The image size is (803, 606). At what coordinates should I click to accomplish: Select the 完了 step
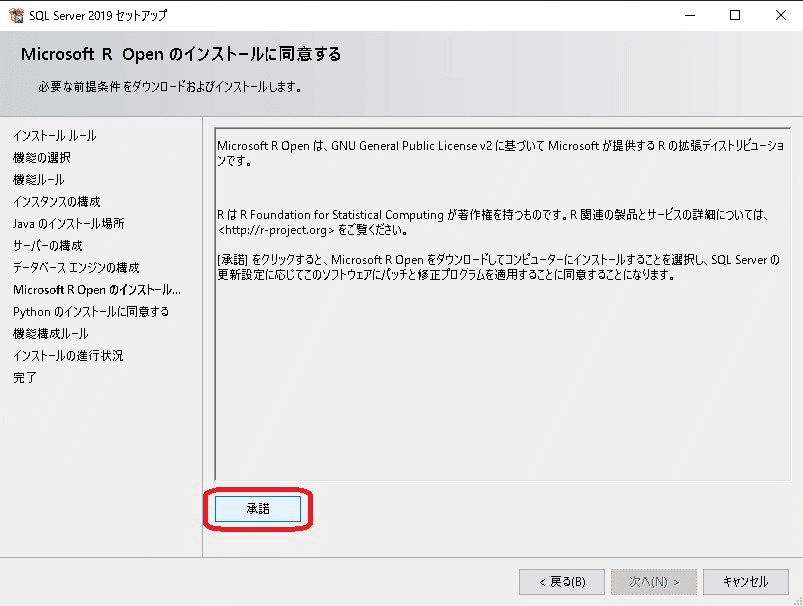(25, 378)
